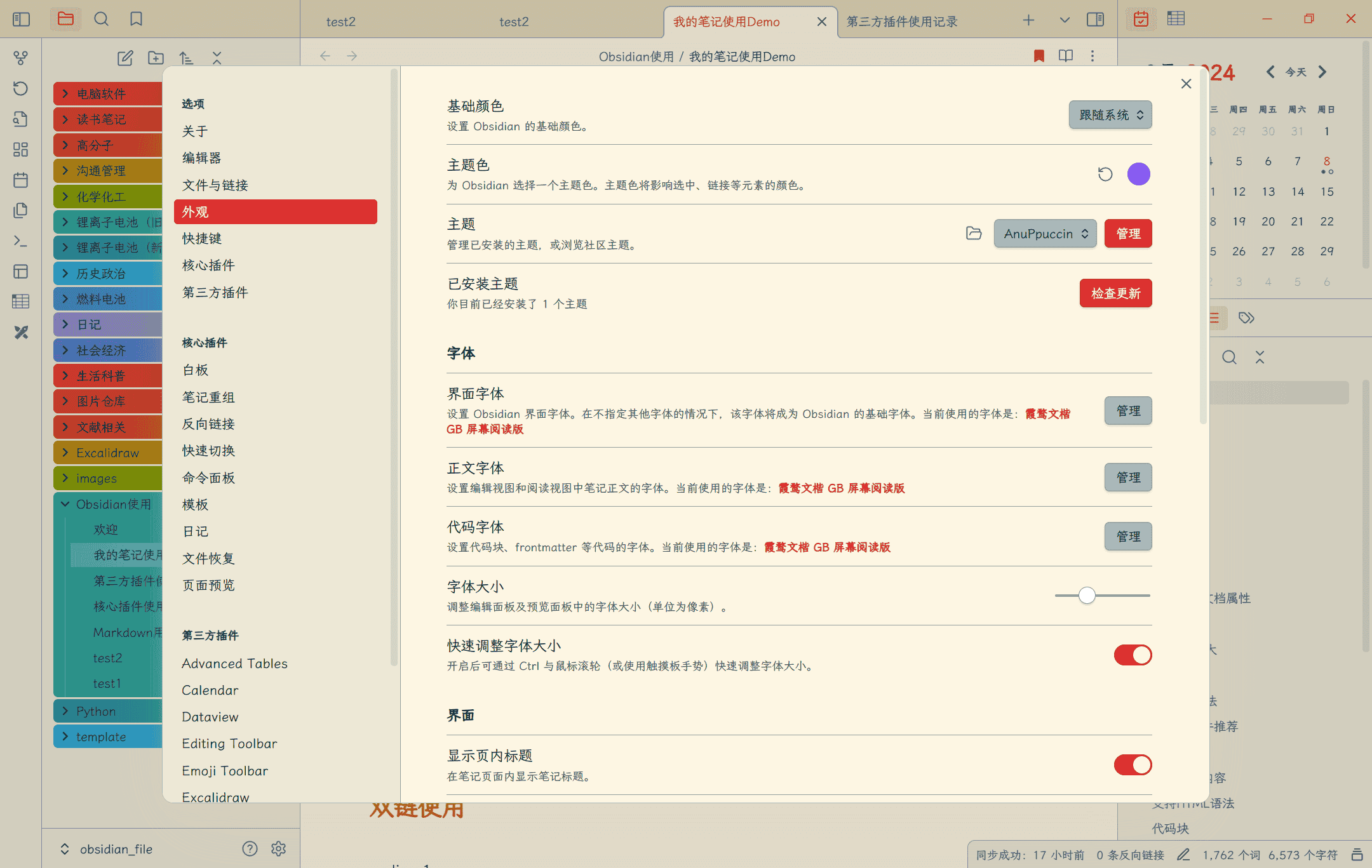Open the command palette ribbon icon
This screenshot has width=1372, height=868.
point(20,241)
